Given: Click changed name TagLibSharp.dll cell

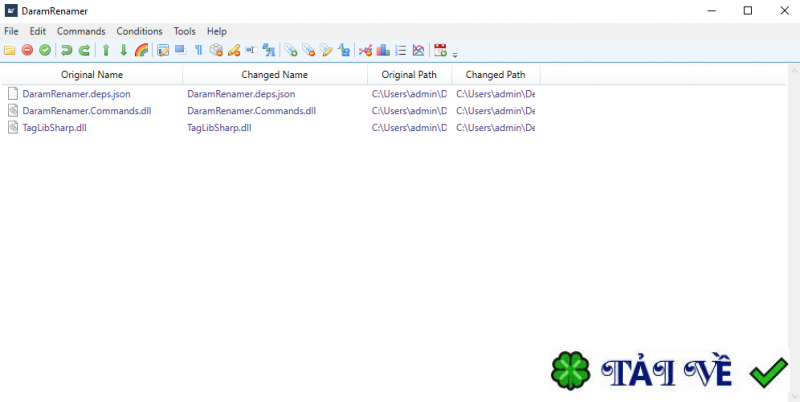Looking at the screenshot, I should coord(219,128).
